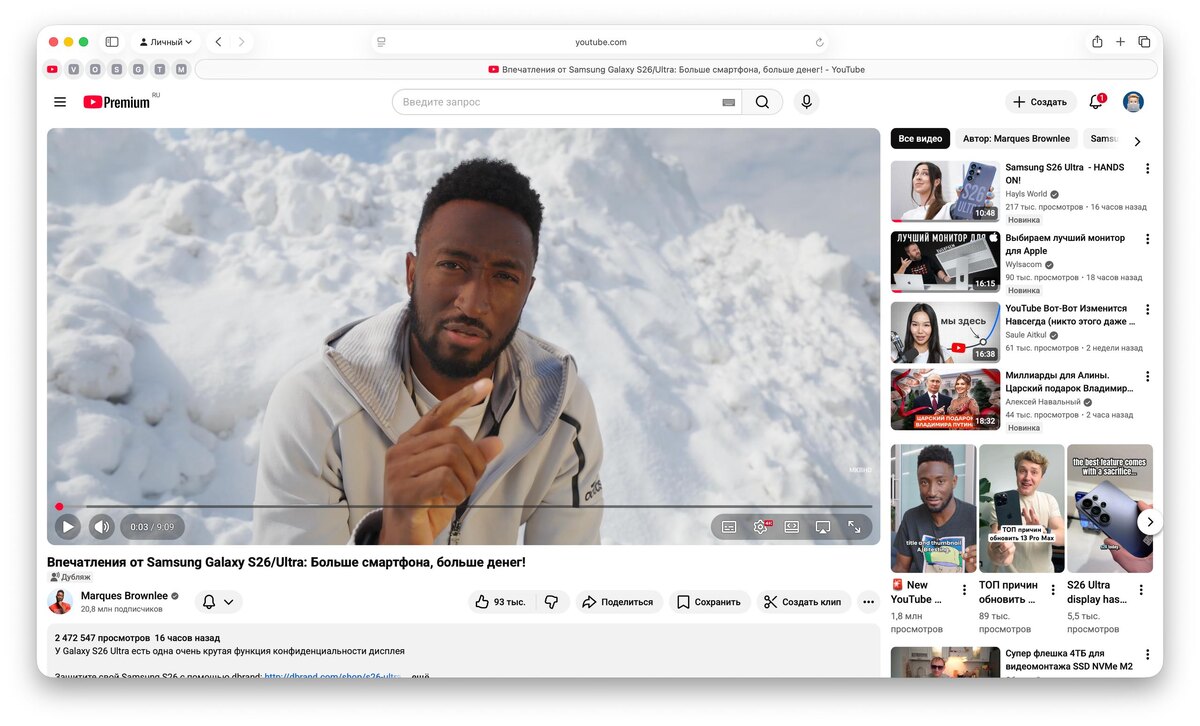The height and width of the screenshot is (726, 1200).
Task: Toggle the Safari sidebar
Action: point(112,42)
